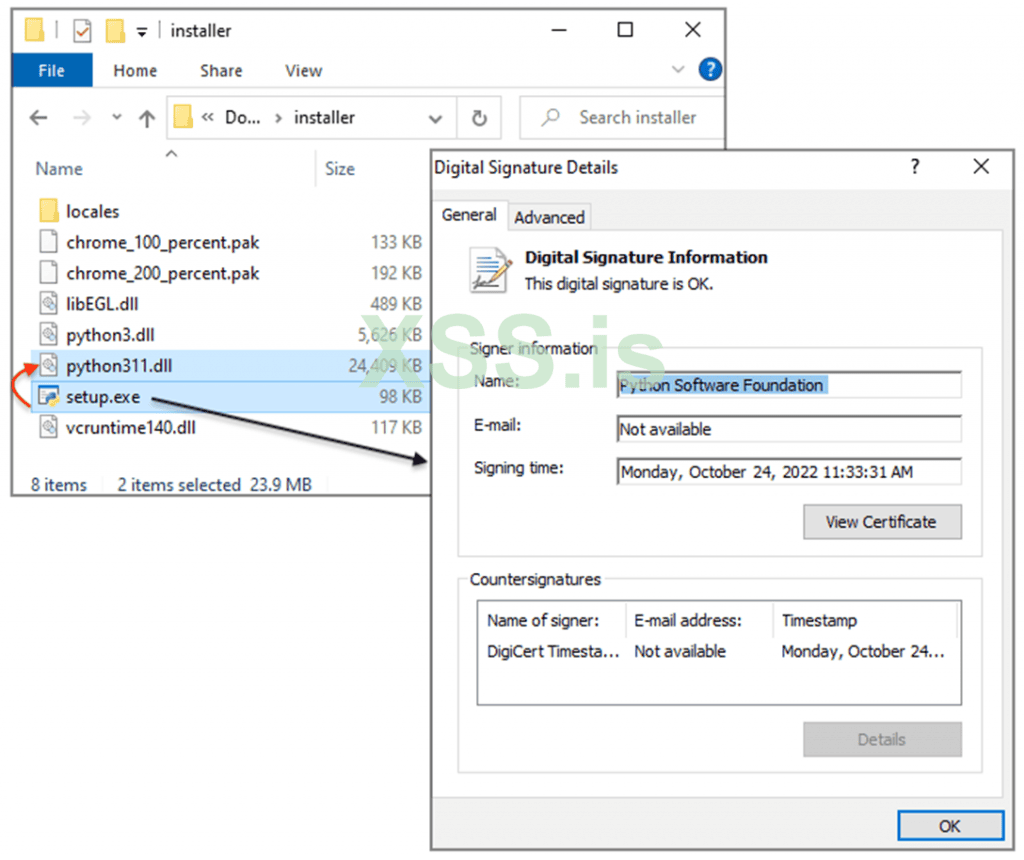Screen dimensions: 1024x860
Task: Click the setup.exe application icon
Action: pos(48,396)
